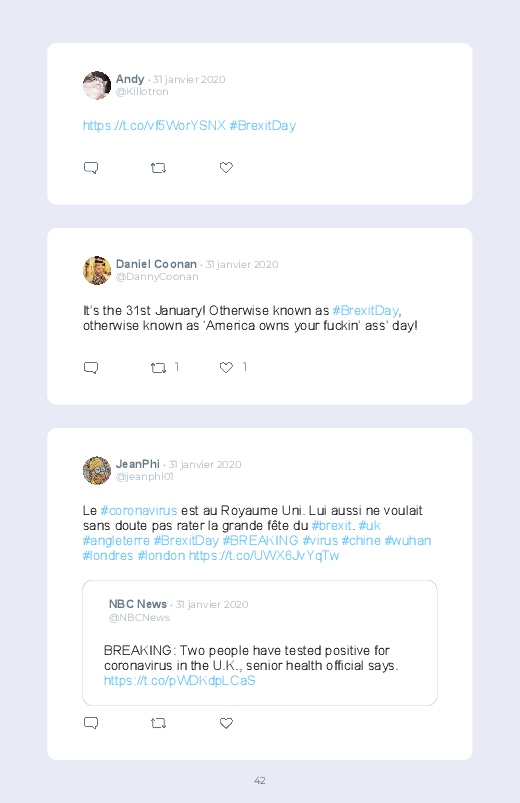Click the #wuhan hashtag
This screenshot has width=520, height=803.
pos(408,541)
